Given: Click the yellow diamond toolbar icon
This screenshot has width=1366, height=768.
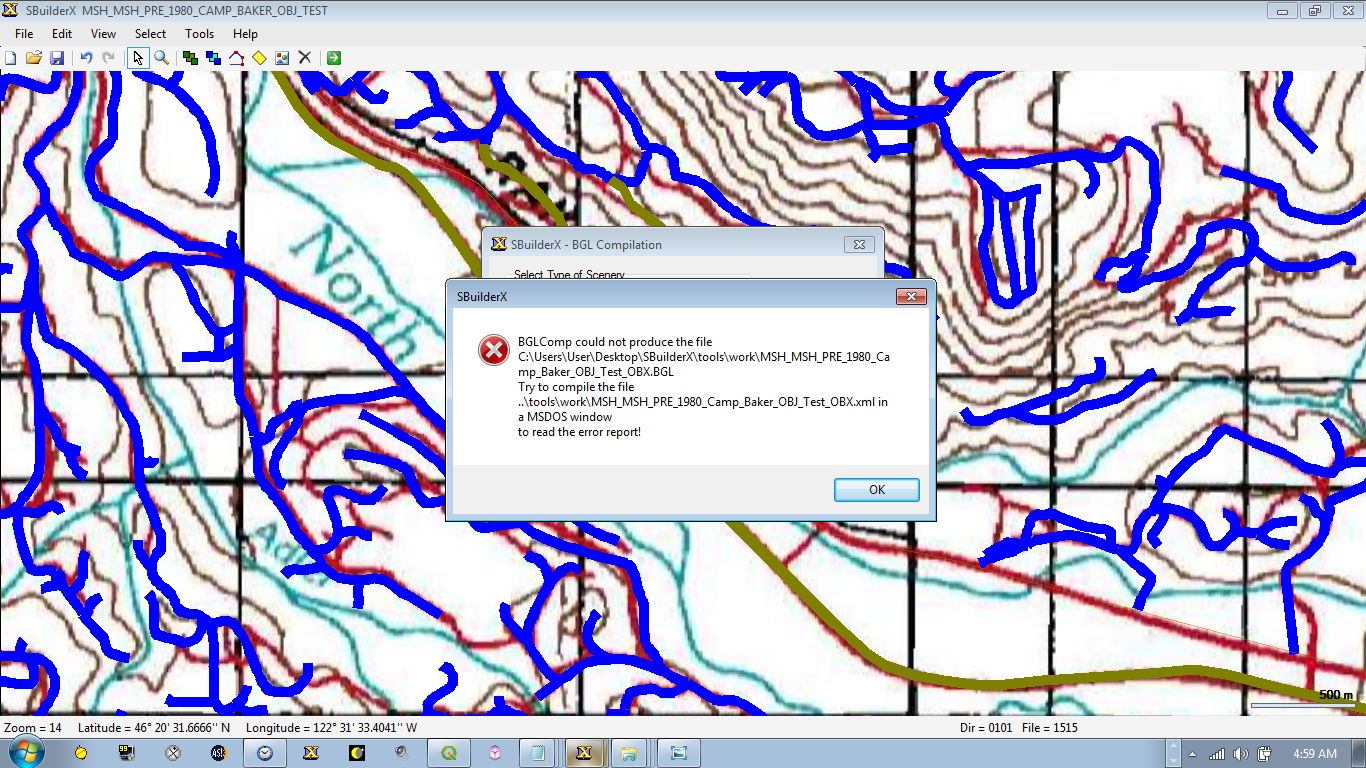Looking at the screenshot, I should tap(259, 58).
